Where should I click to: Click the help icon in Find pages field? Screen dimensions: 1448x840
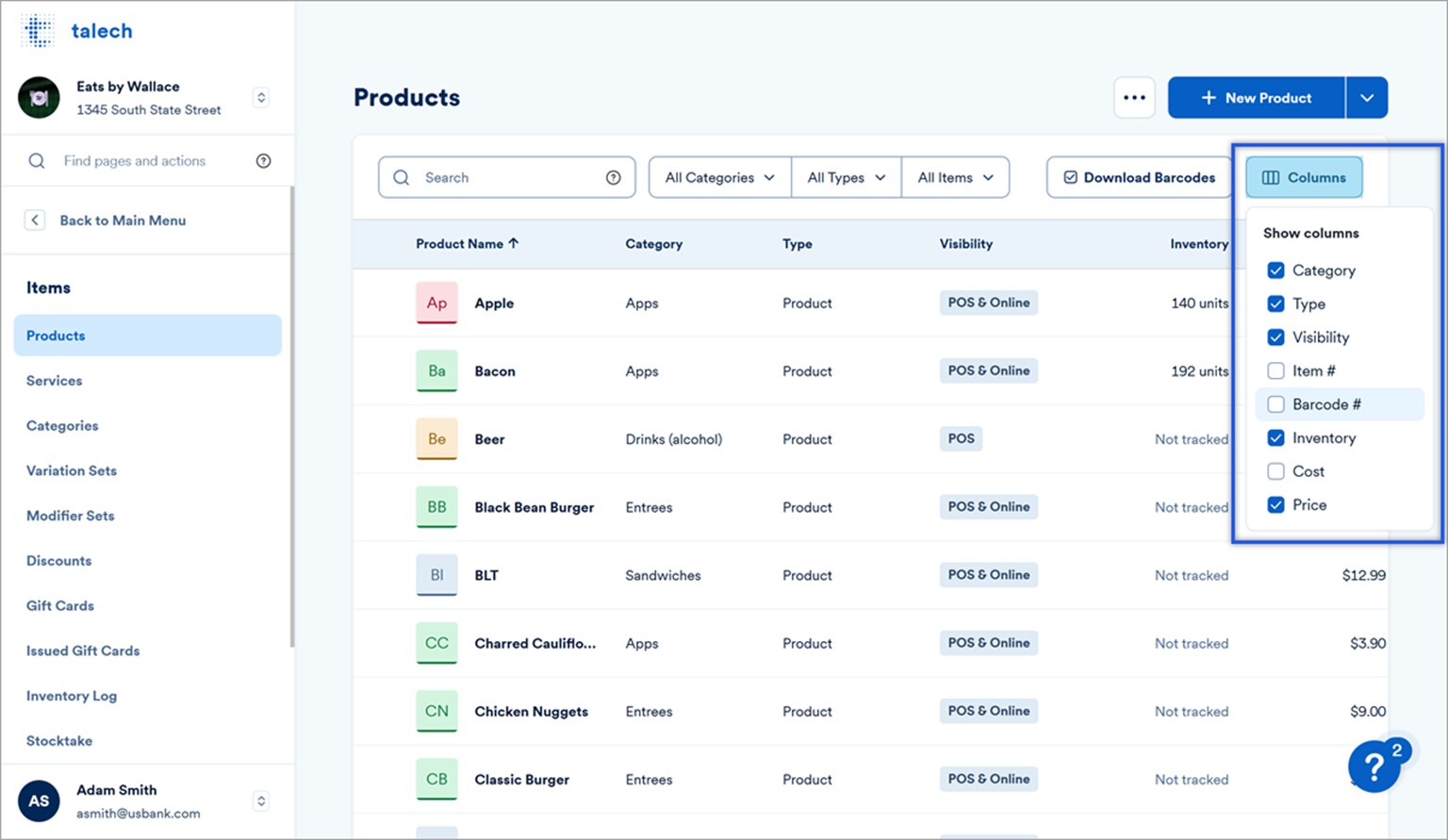click(264, 161)
